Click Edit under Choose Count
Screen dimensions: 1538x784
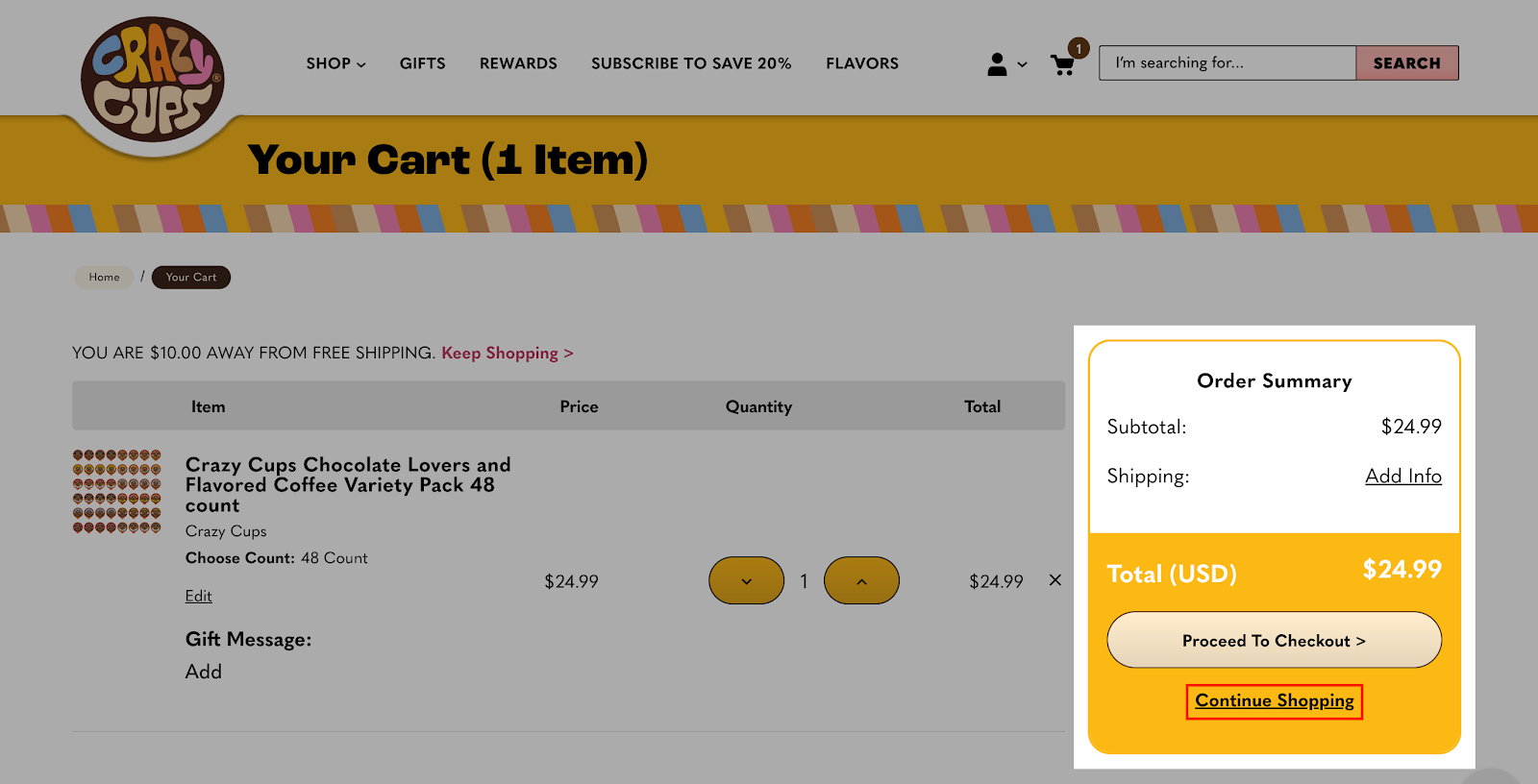198,596
